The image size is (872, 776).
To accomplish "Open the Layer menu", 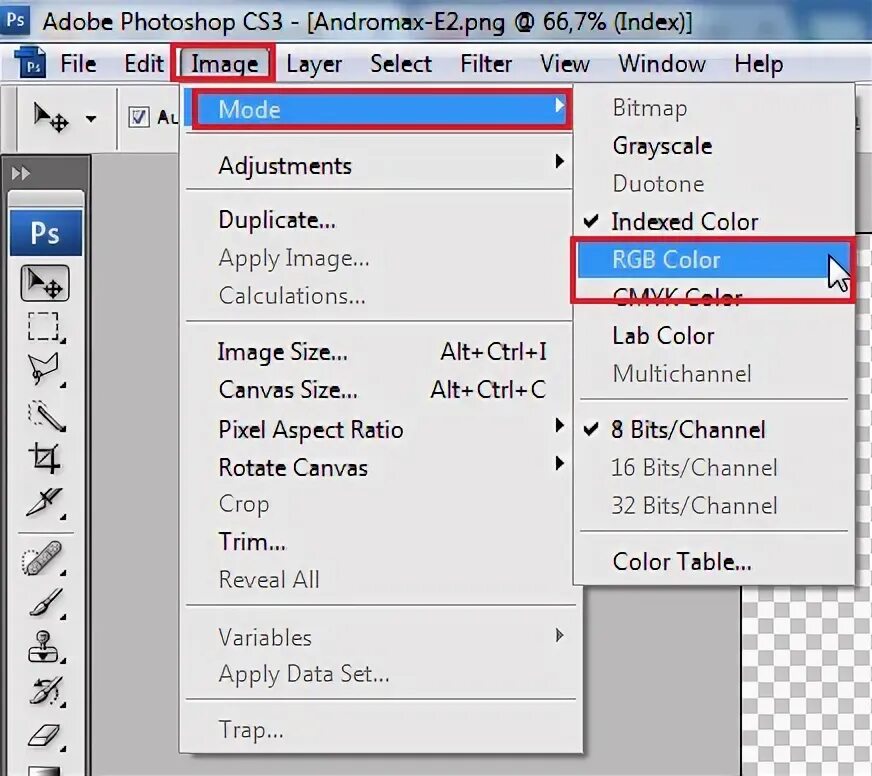I will coord(314,63).
